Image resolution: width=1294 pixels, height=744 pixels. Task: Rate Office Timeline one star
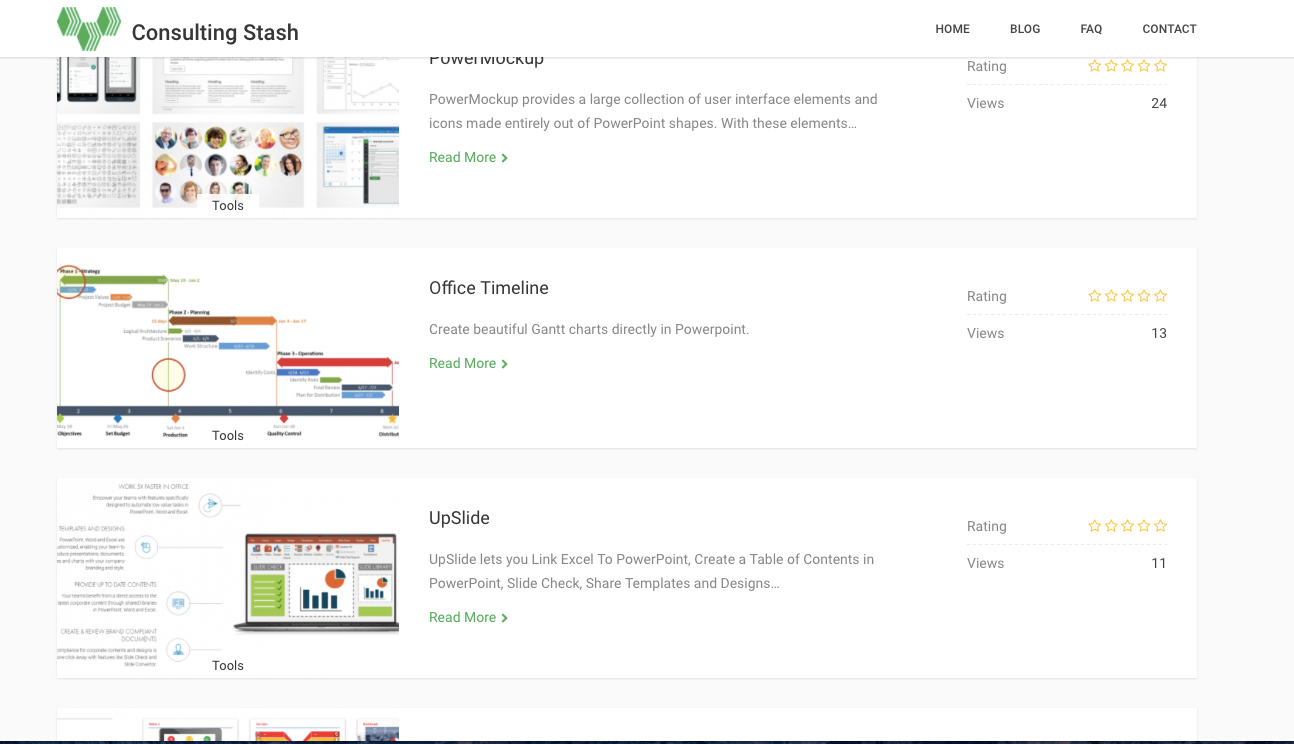tap(1095, 296)
